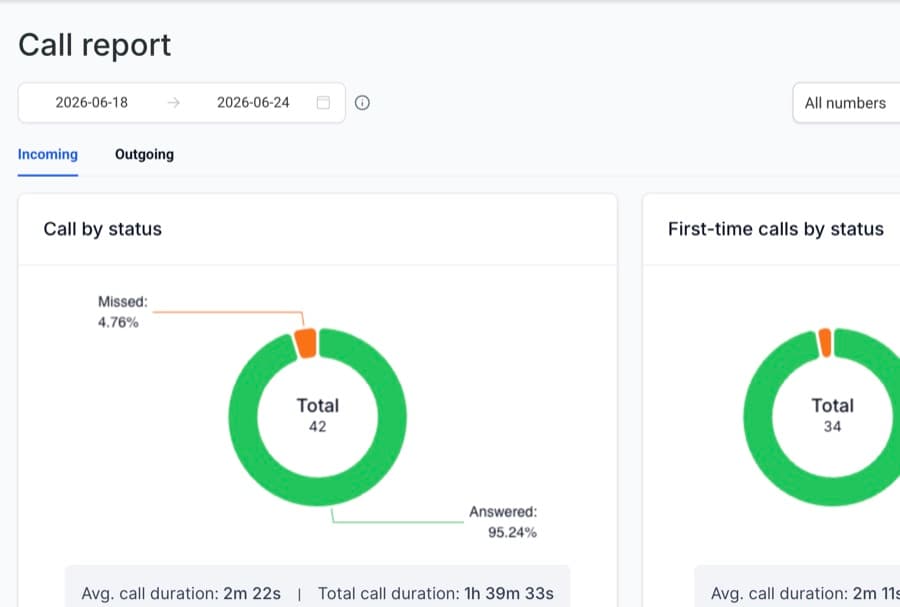900x607 pixels.
Task: Click the info icon beside date range
Action: 362,103
